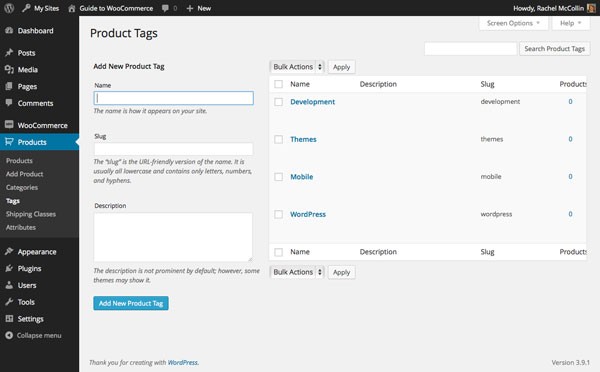Click the Plugins plug icon
Image resolution: width=600 pixels, height=372 pixels.
[9, 268]
